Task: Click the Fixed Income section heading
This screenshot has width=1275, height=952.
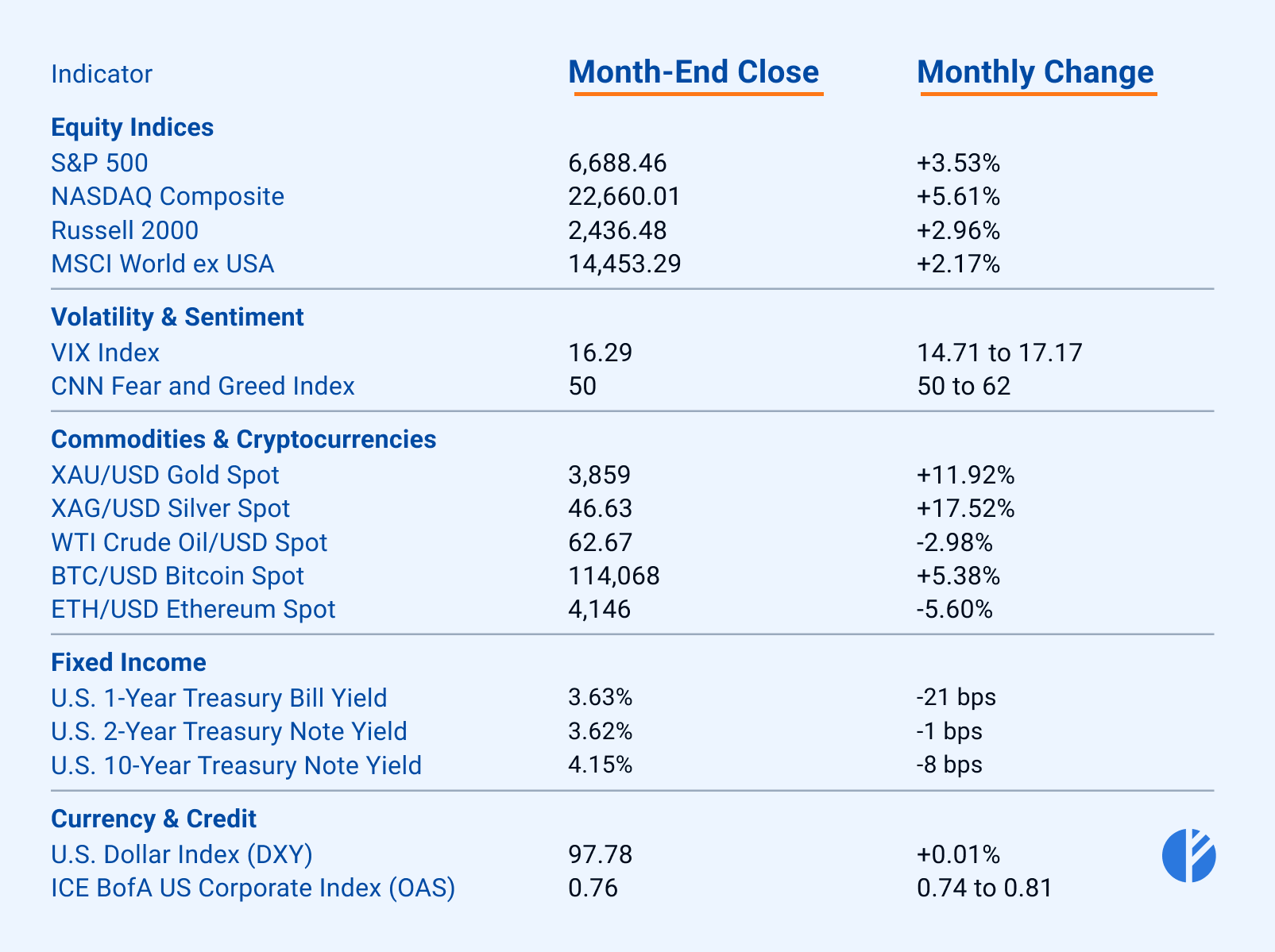Action: coord(129,662)
